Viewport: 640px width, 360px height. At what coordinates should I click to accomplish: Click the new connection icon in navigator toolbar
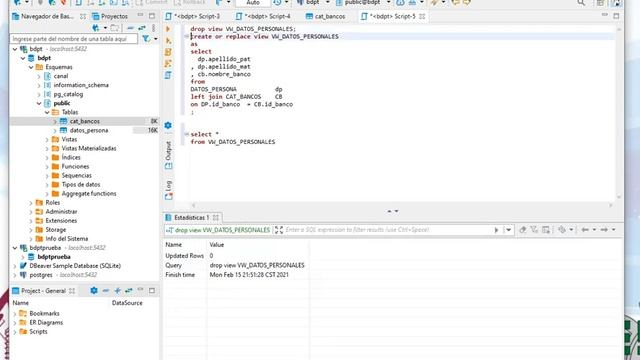click(x=96, y=28)
